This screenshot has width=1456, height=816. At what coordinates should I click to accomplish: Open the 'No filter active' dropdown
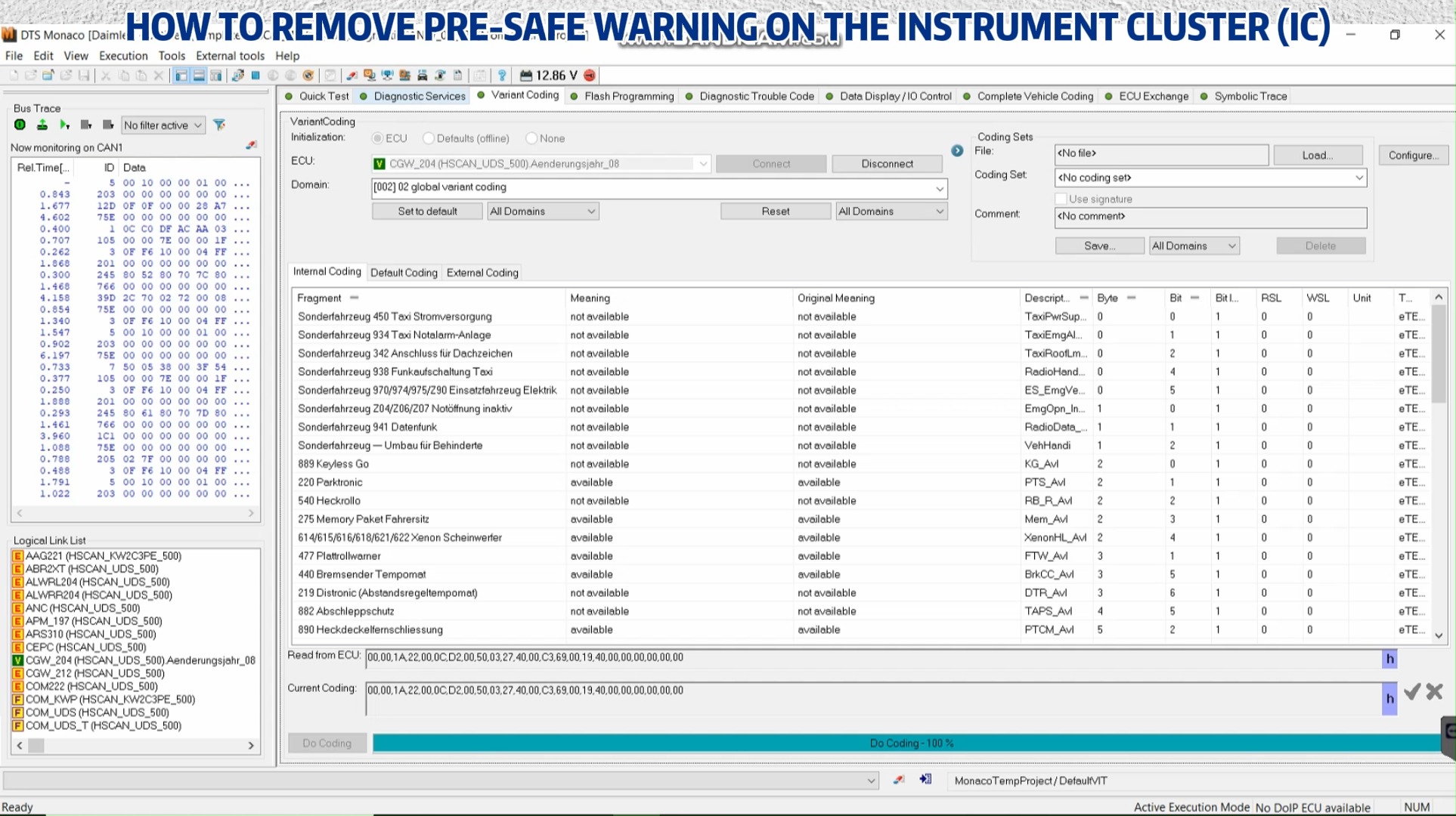click(x=163, y=125)
